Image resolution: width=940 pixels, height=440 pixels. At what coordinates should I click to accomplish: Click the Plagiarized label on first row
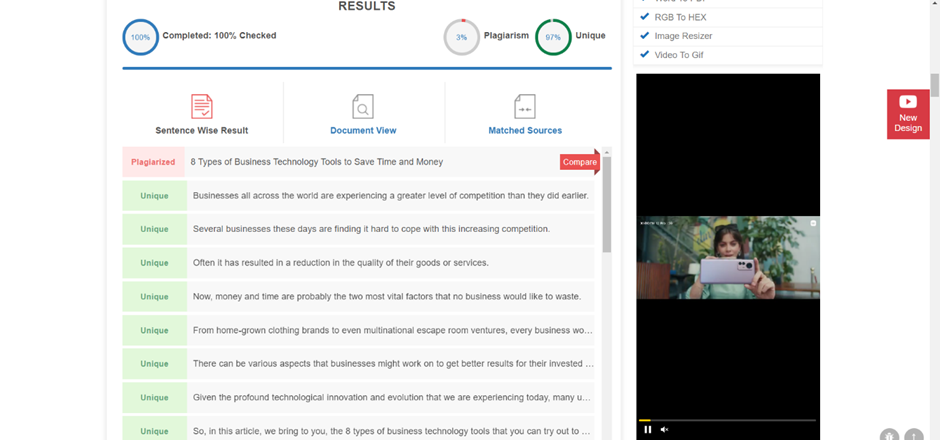point(153,162)
